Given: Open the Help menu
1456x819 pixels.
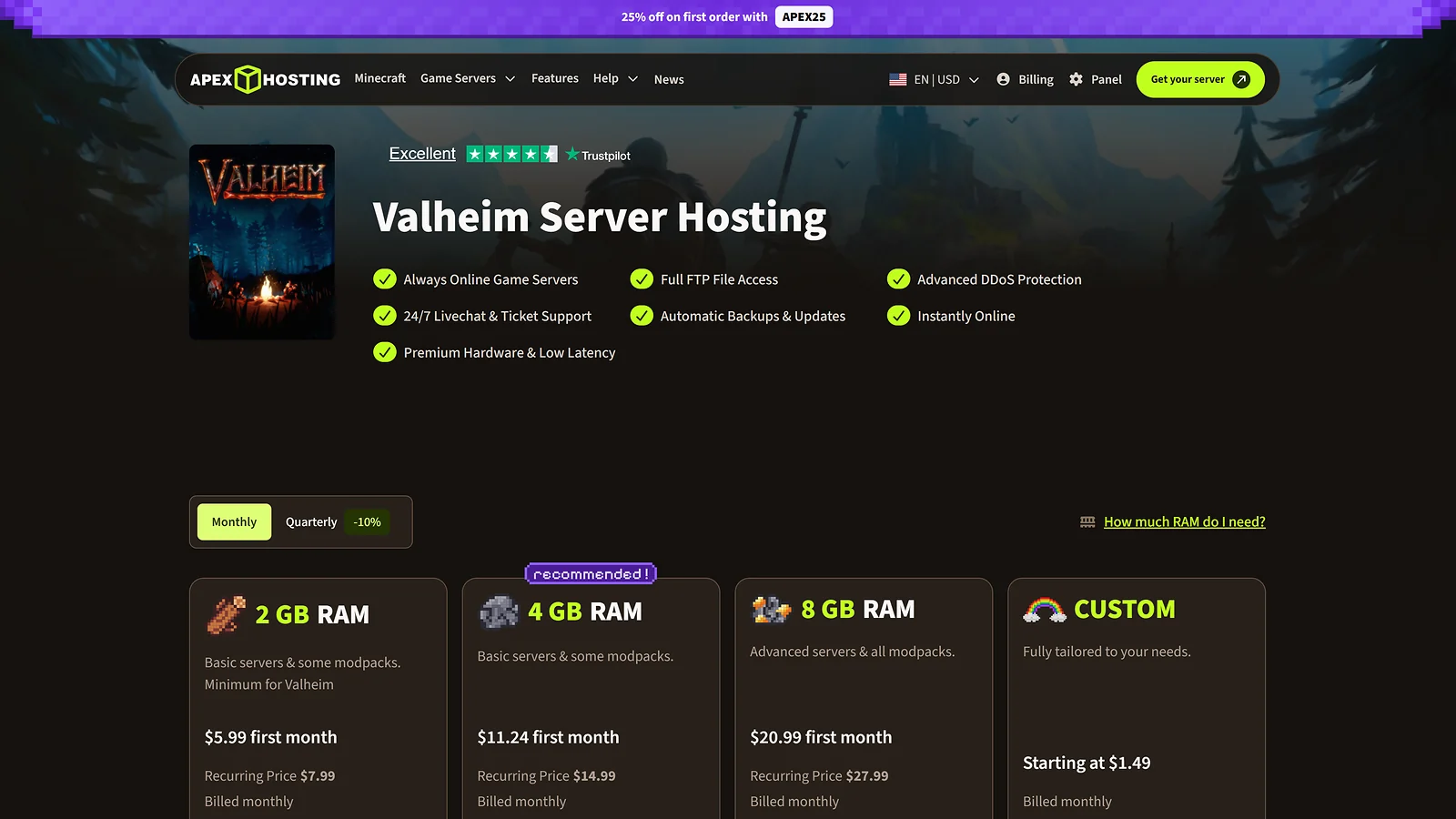Looking at the screenshot, I should pos(605,78).
